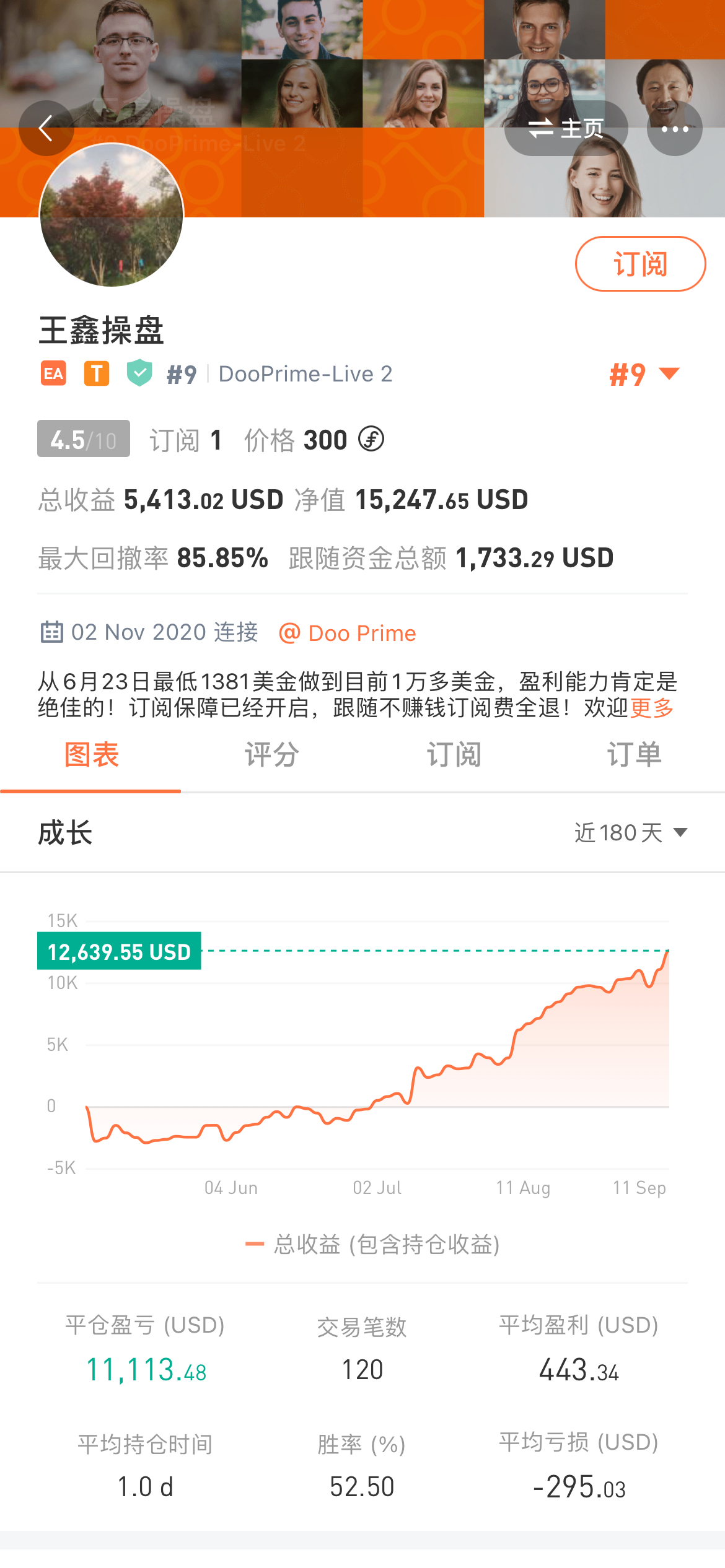Tap the 主页 switch button

pyautogui.click(x=566, y=128)
